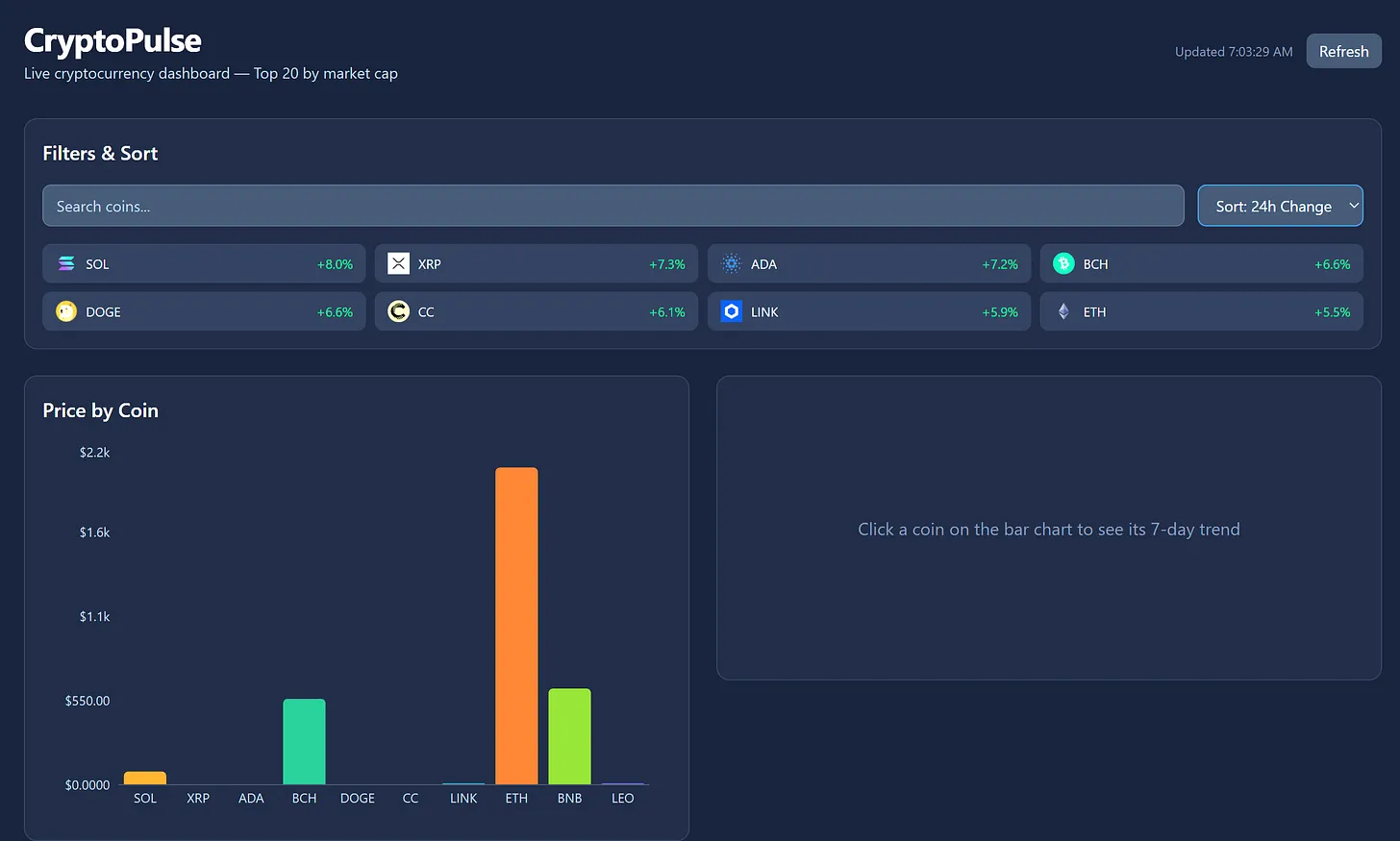
Task: Click the CC coin logo icon
Action: [397, 311]
